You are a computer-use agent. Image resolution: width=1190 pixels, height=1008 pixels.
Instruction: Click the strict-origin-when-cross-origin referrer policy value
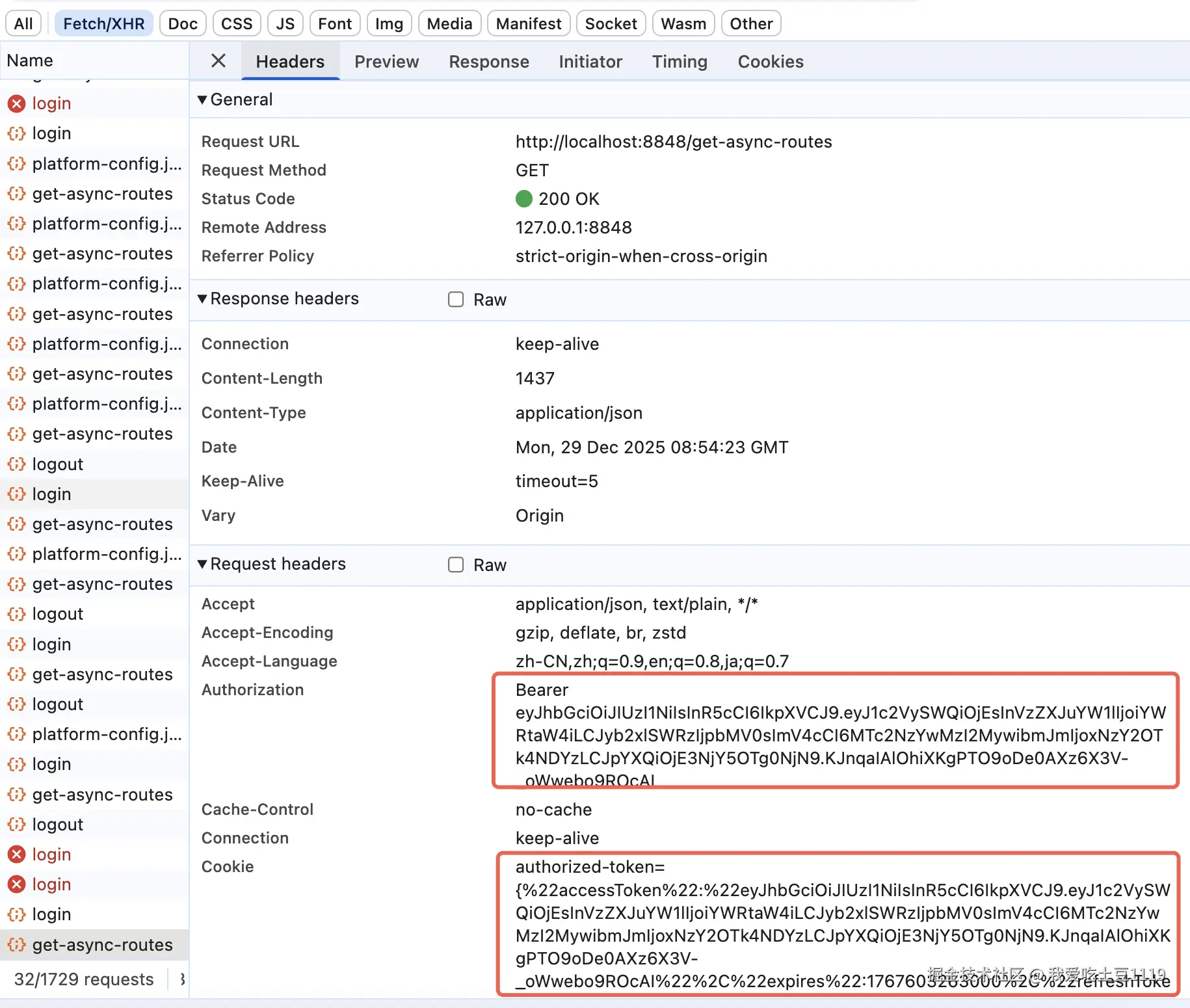click(x=641, y=256)
